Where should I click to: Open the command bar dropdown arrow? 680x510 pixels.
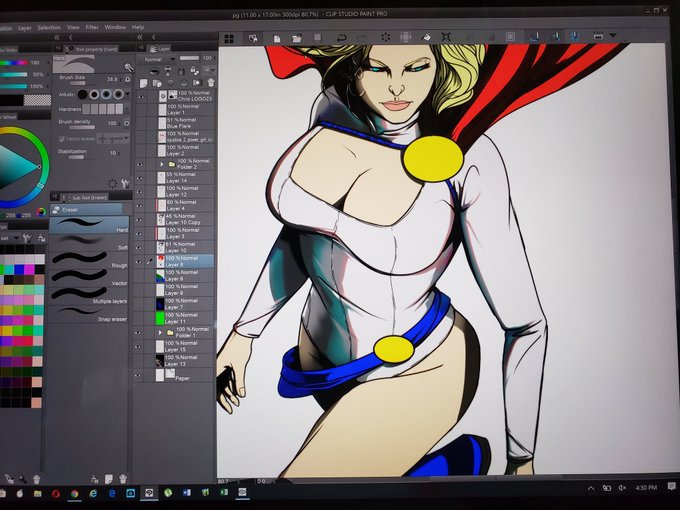point(613,35)
